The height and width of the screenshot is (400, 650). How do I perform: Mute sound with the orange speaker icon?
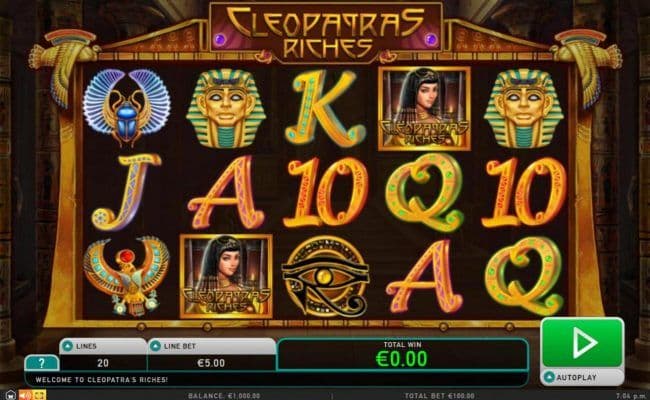coord(25,395)
